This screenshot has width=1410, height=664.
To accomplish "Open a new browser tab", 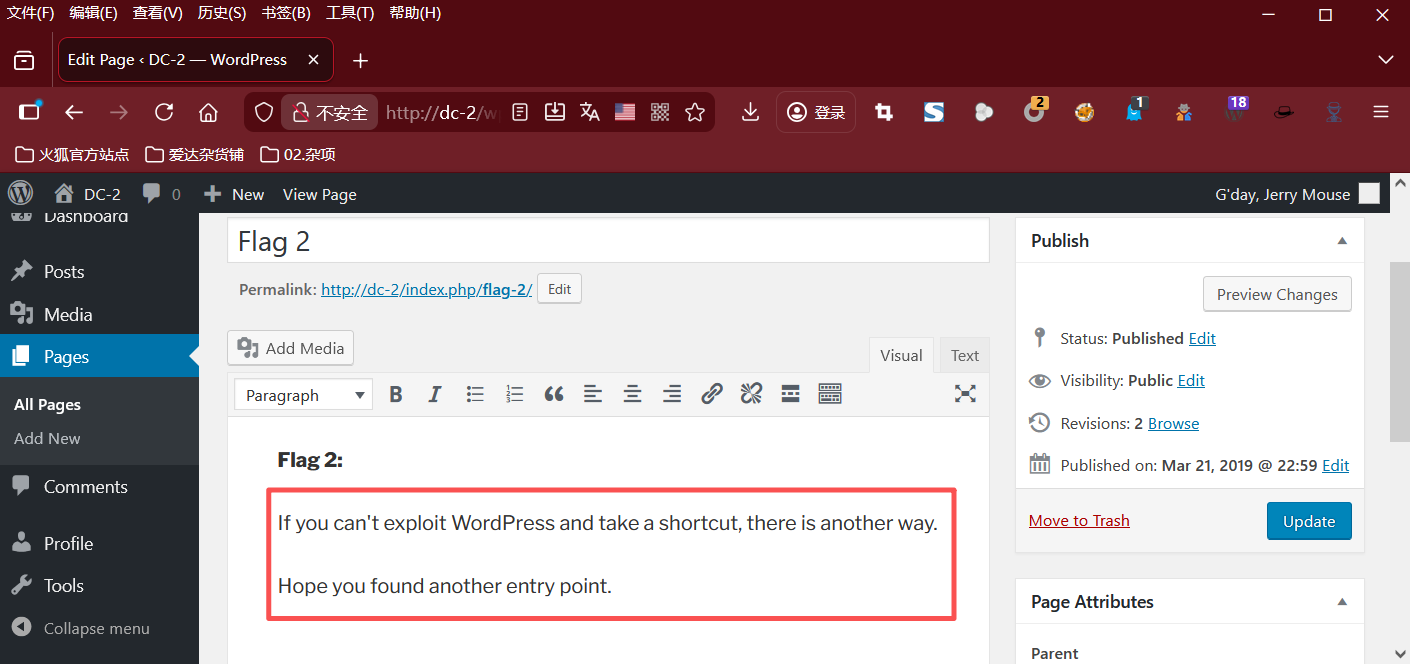I will click(361, 60).
